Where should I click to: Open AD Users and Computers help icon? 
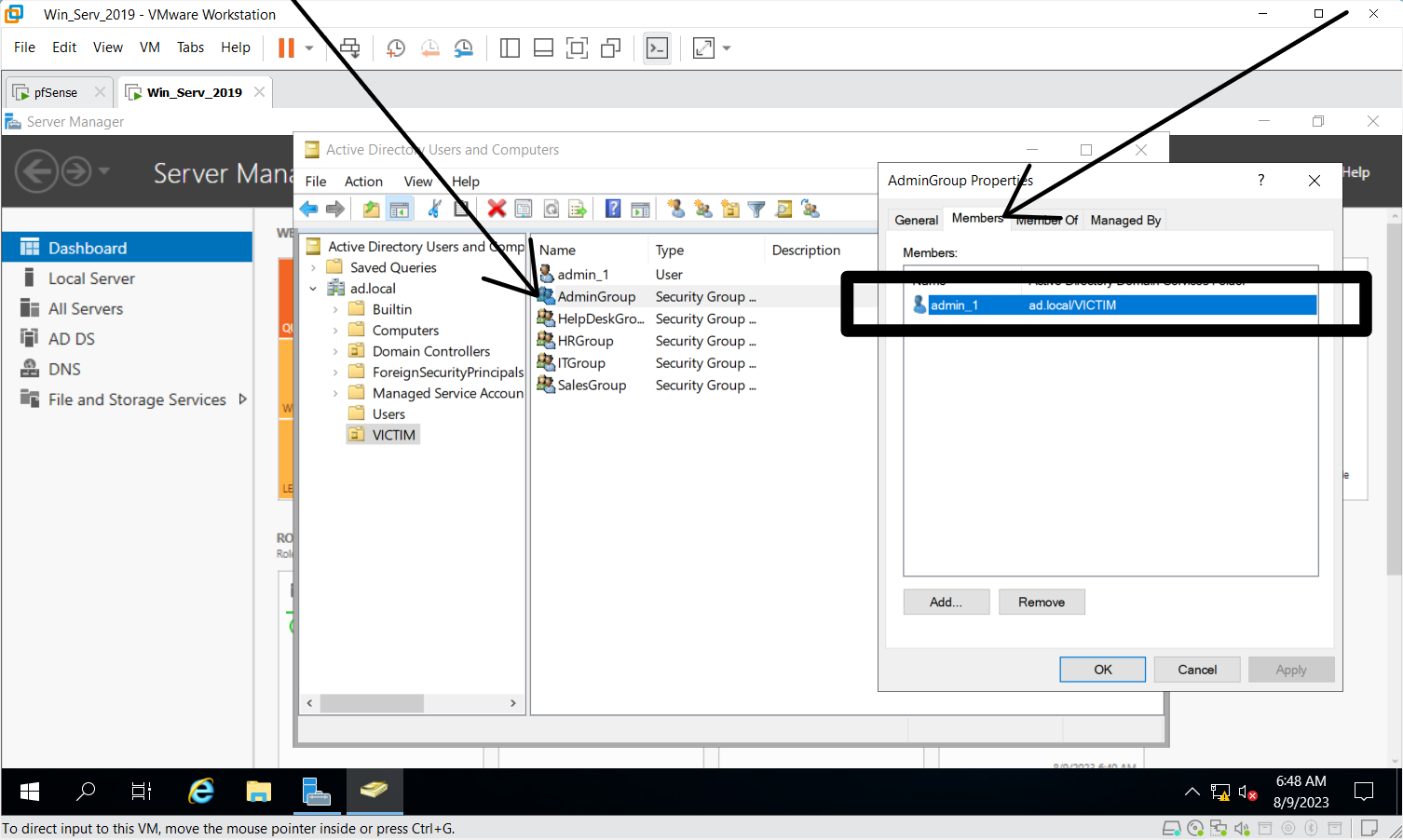pos(613,209)
